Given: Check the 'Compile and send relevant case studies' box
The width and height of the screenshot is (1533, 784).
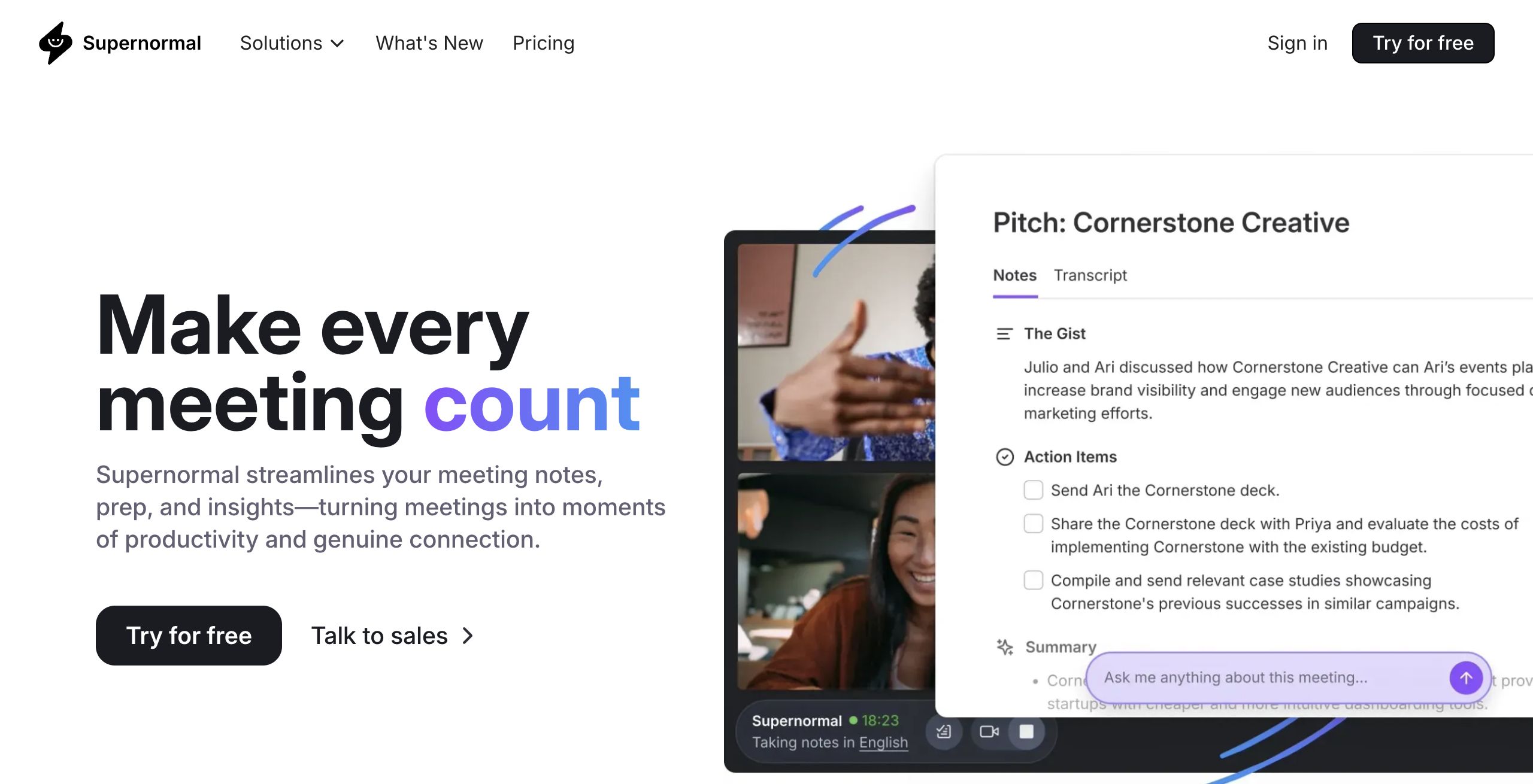Looking at the screenshot, I should coord(1033,580).
